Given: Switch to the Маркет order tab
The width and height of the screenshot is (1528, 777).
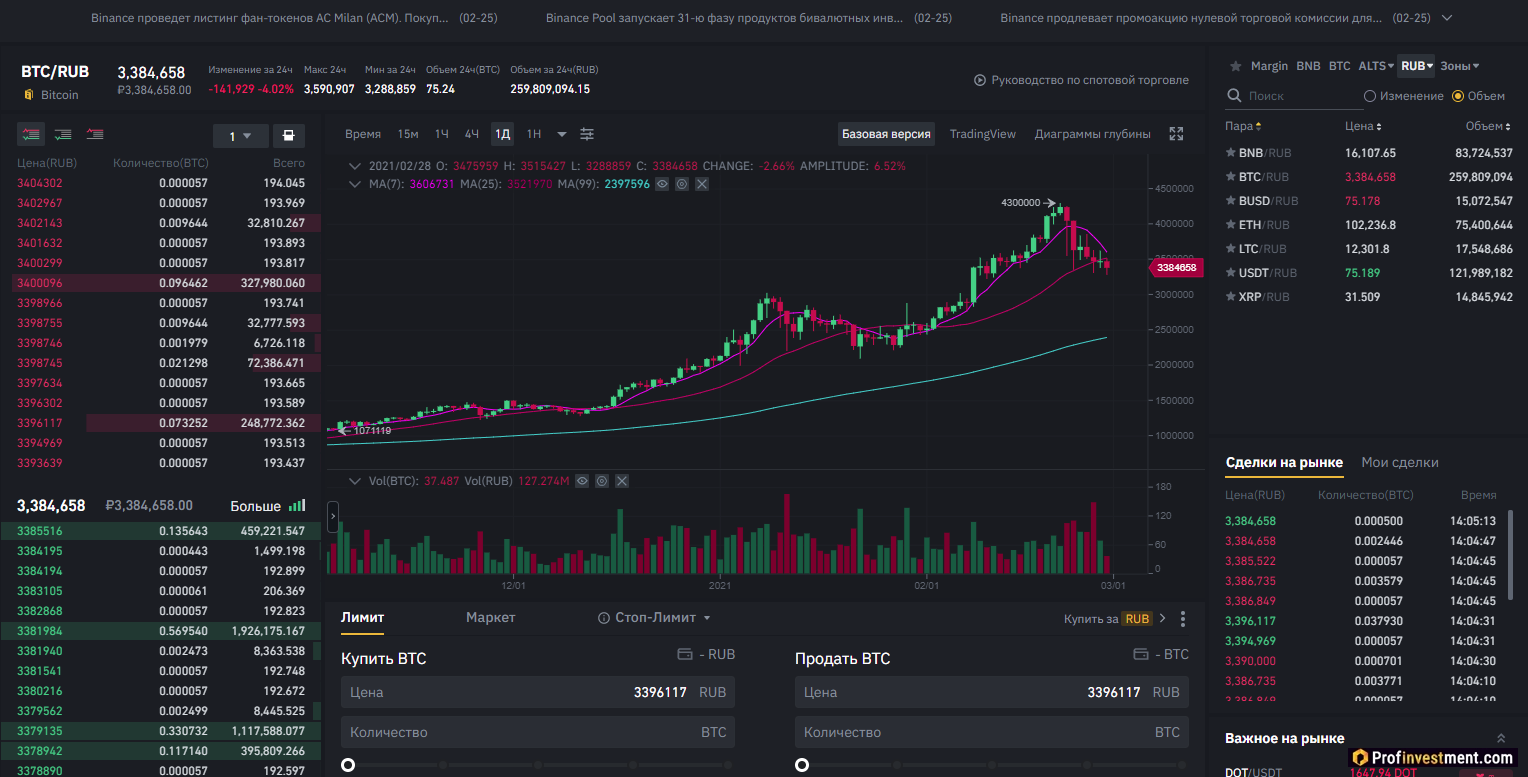Looking at the screenshot, I should 491,618.
